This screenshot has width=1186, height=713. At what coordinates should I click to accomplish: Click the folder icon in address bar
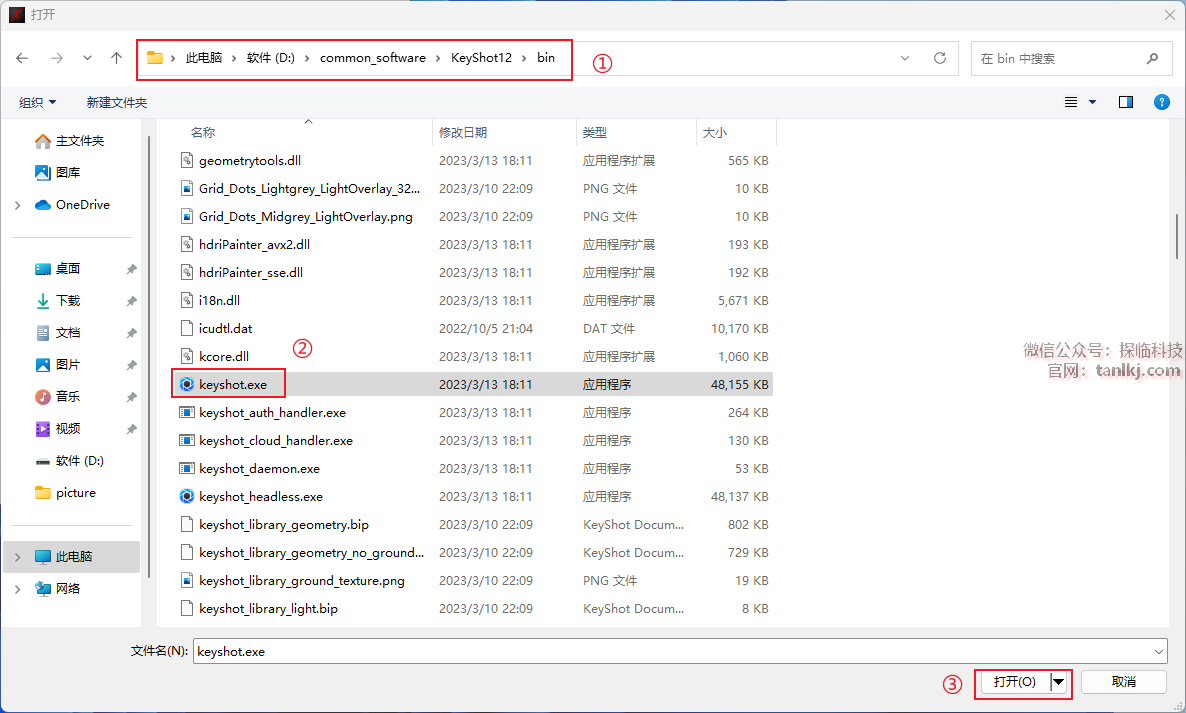coord(155,57)
